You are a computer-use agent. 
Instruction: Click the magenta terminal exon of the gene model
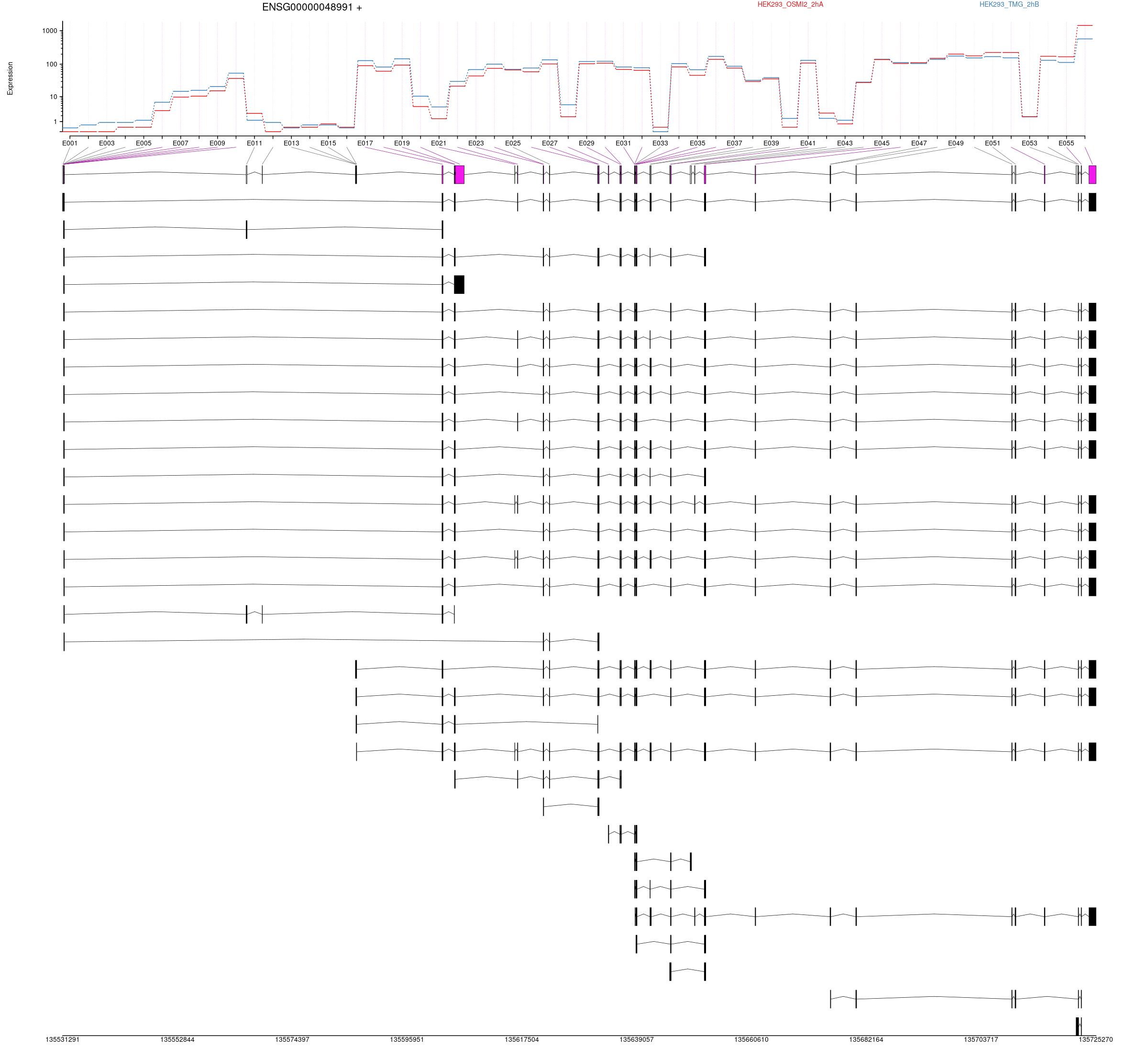[x=1093, y=175]
